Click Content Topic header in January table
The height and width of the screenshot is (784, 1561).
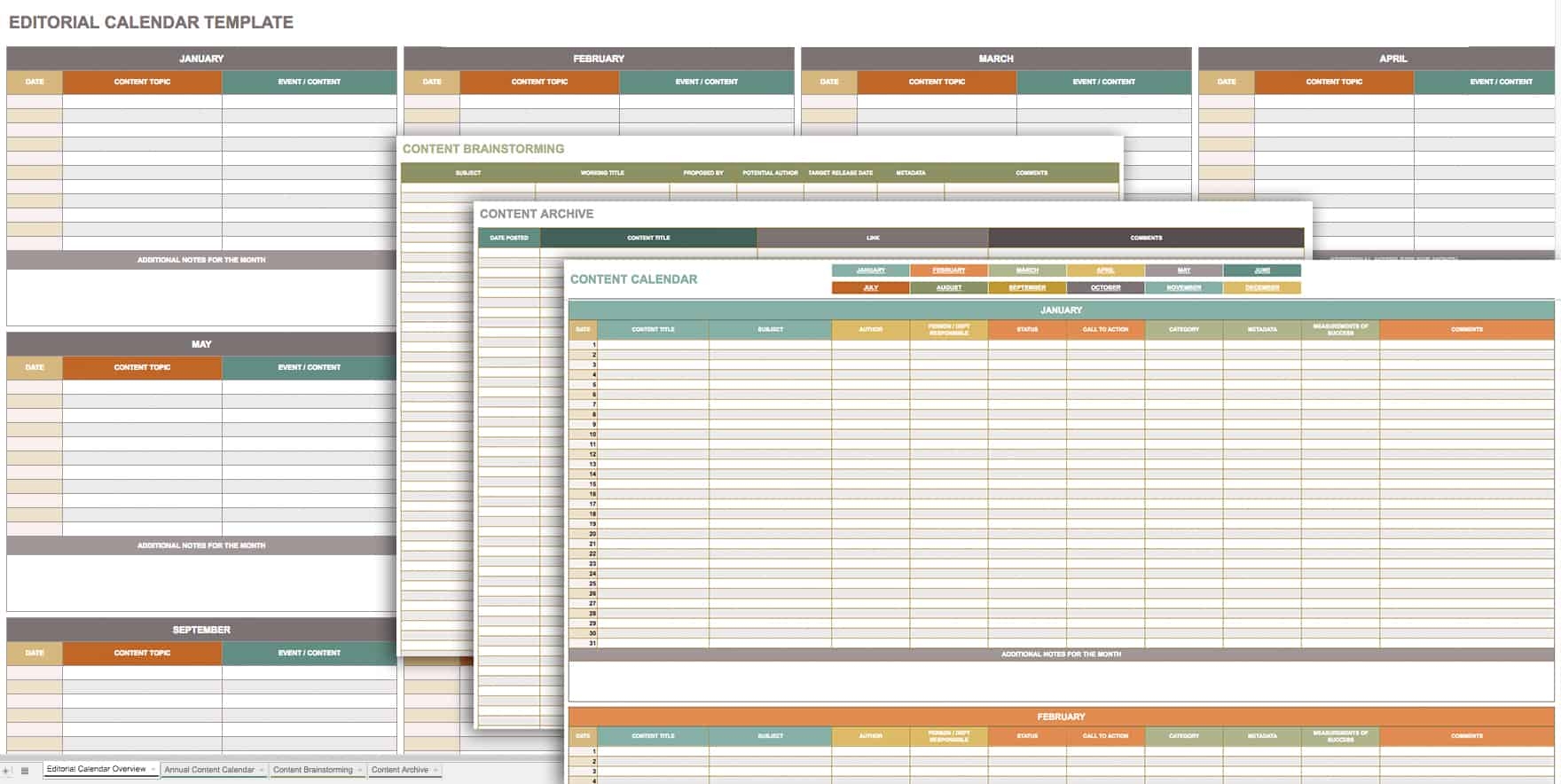(142, 82)
